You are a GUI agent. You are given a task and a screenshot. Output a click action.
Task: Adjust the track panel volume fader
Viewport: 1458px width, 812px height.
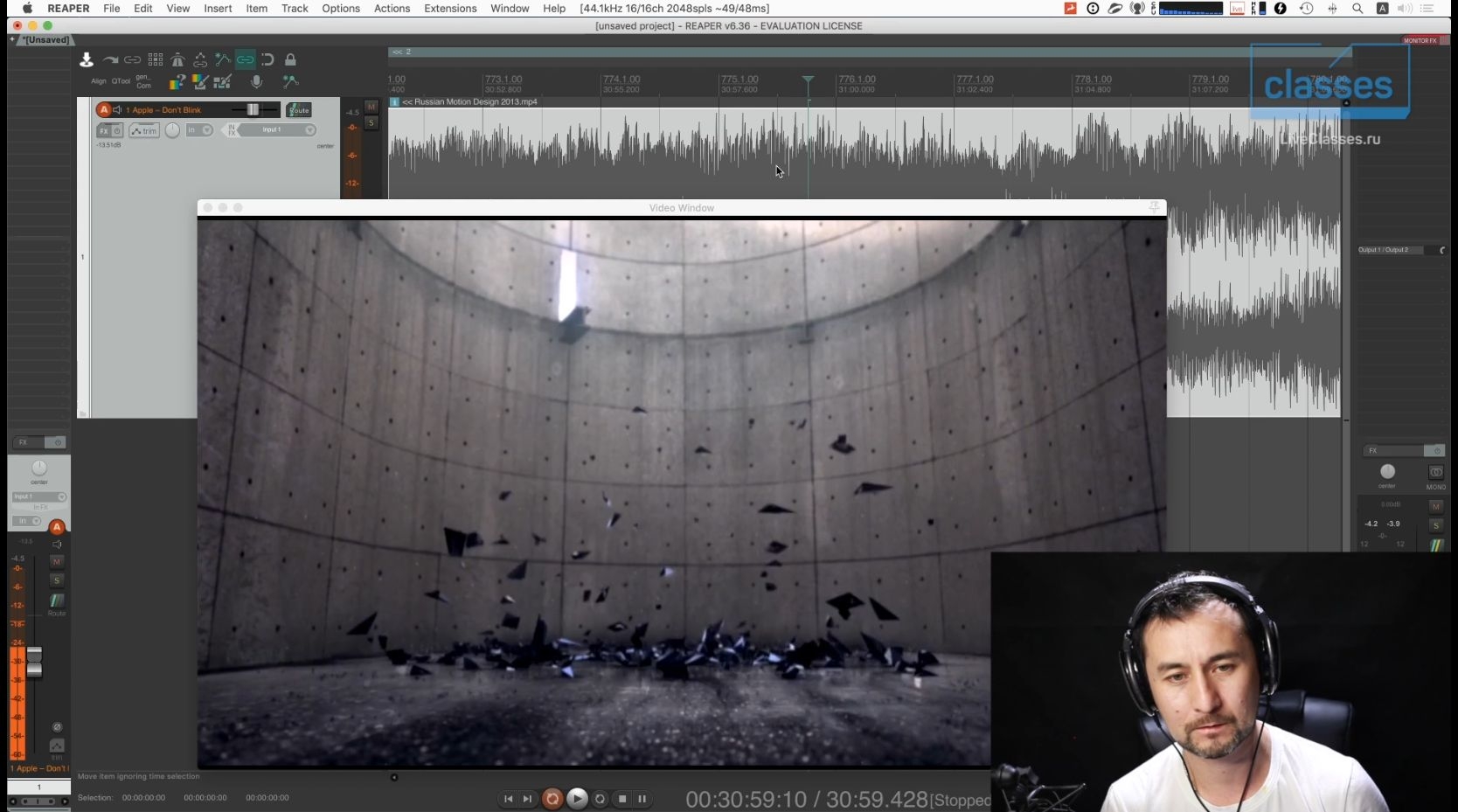253,109
